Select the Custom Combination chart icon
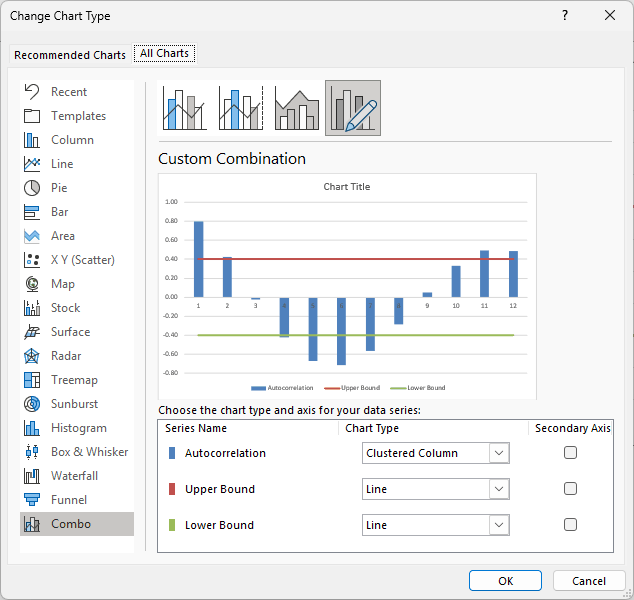 (x=353, y=108)
